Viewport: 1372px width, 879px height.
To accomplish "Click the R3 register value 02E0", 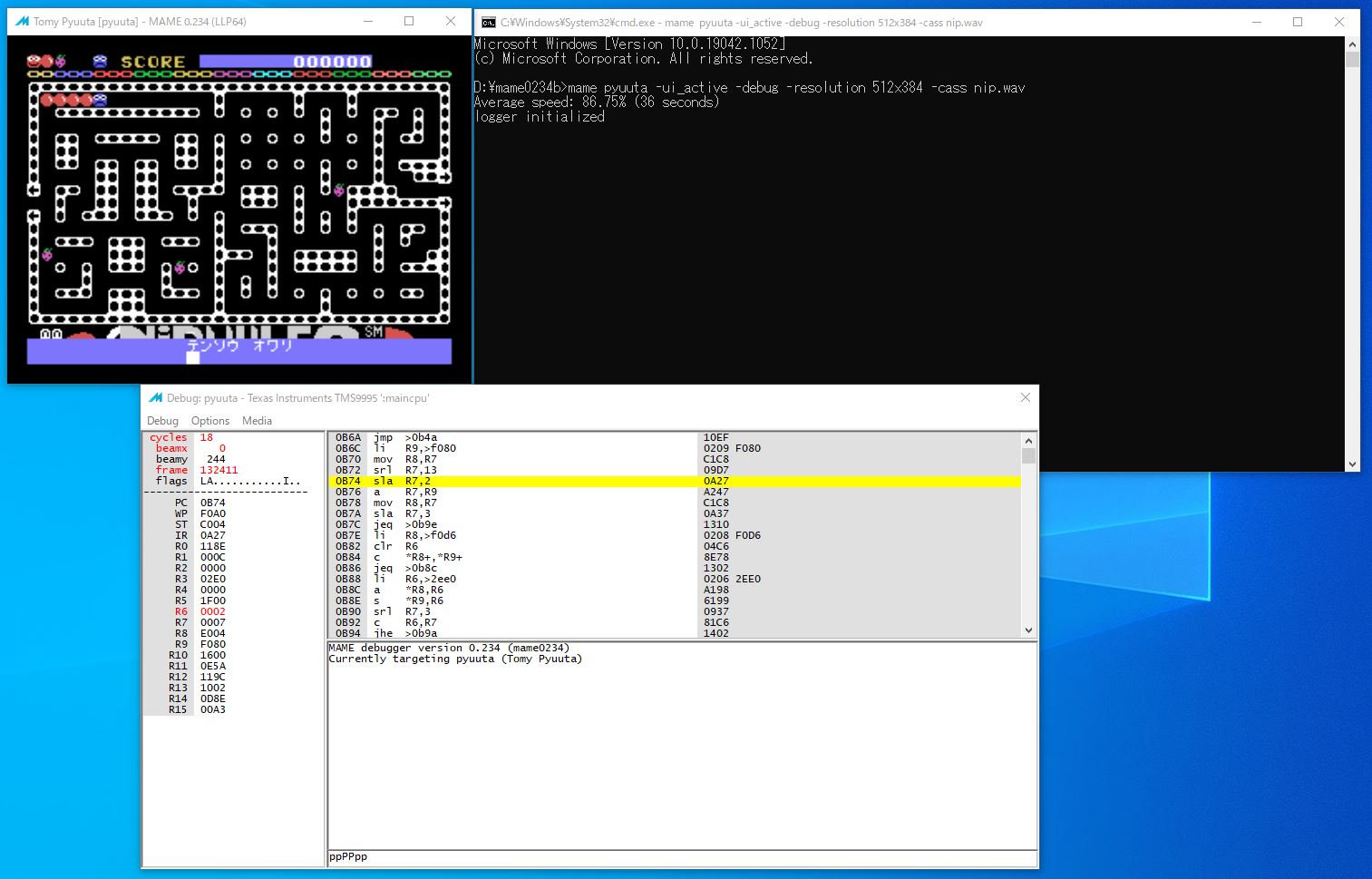I will pyautogui.click(x=213, y=579).
